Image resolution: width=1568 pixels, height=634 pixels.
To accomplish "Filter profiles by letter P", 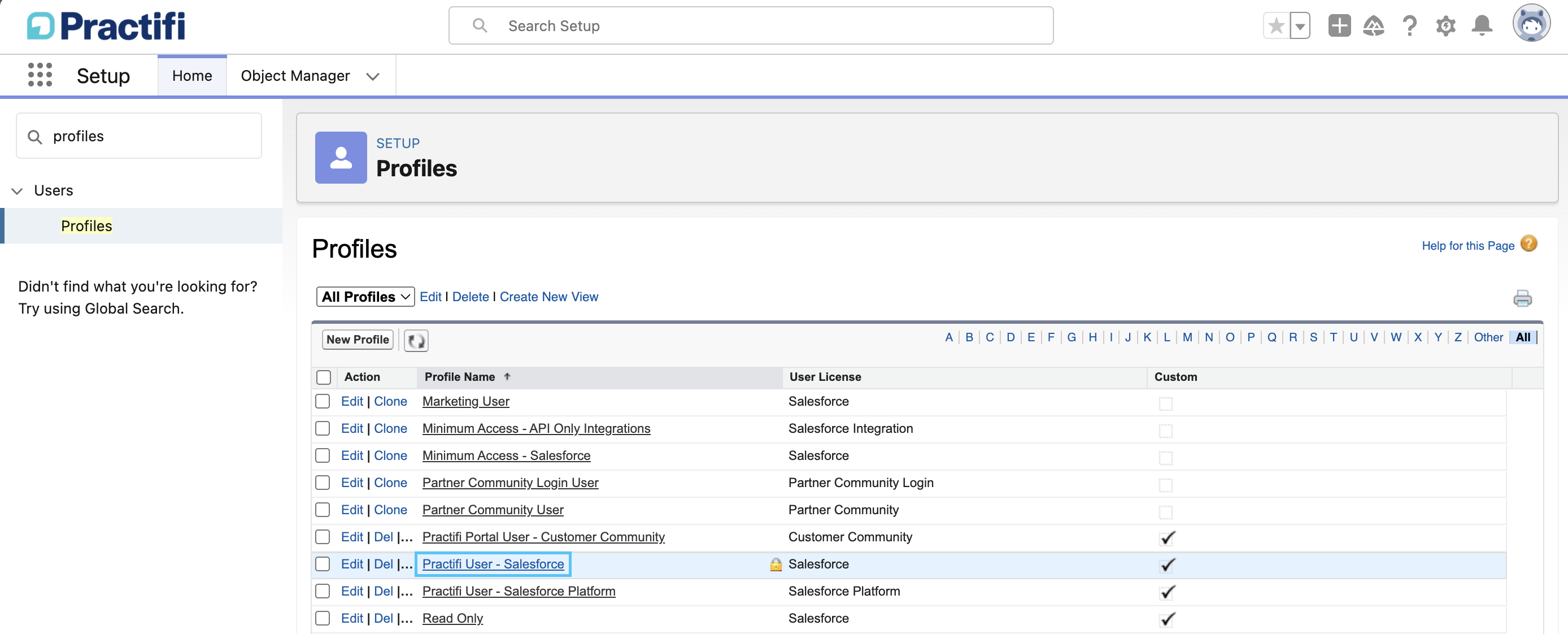I will tap(1250, 337).
